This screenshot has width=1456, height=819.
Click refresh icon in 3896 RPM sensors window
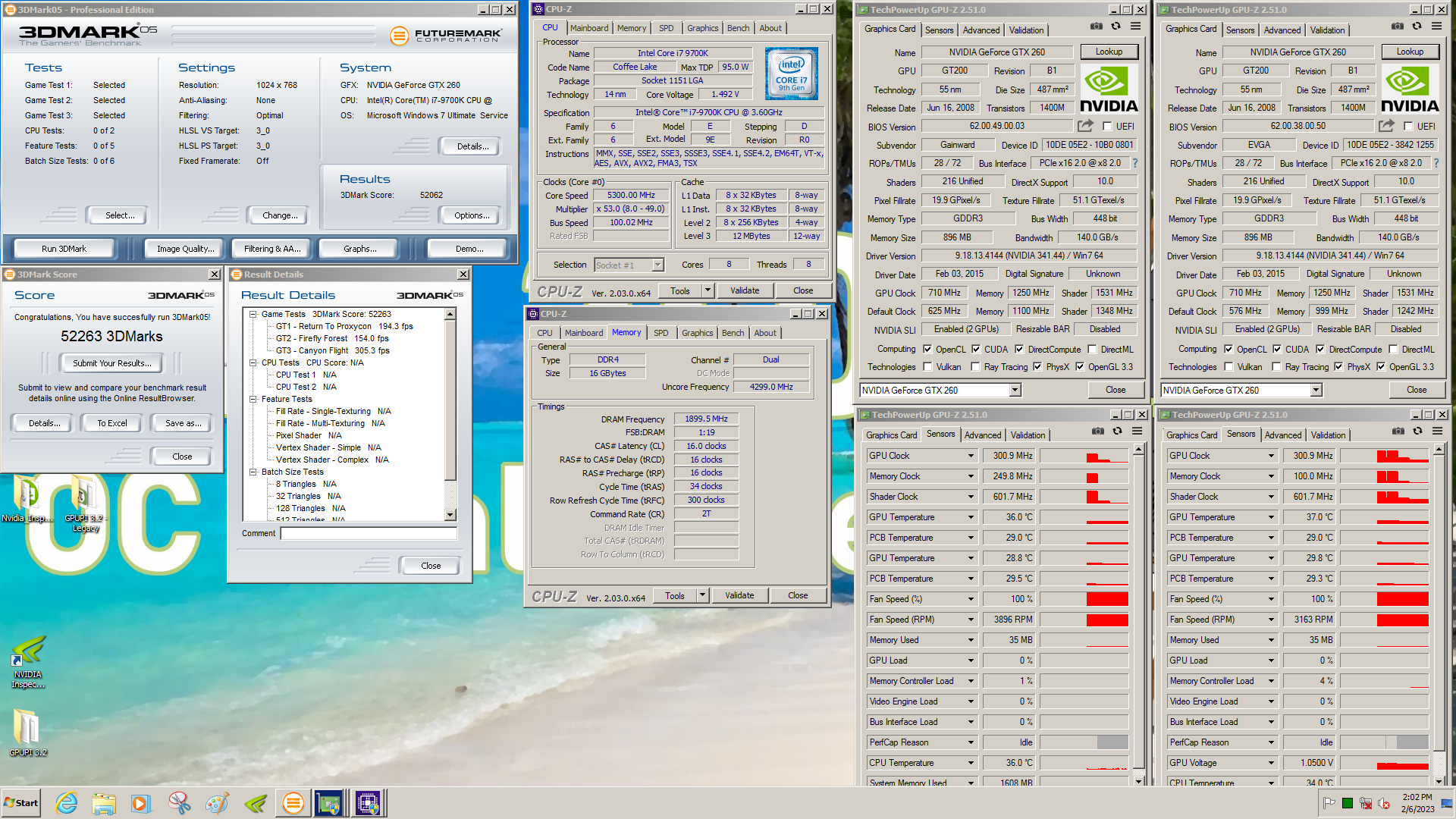1118,431
